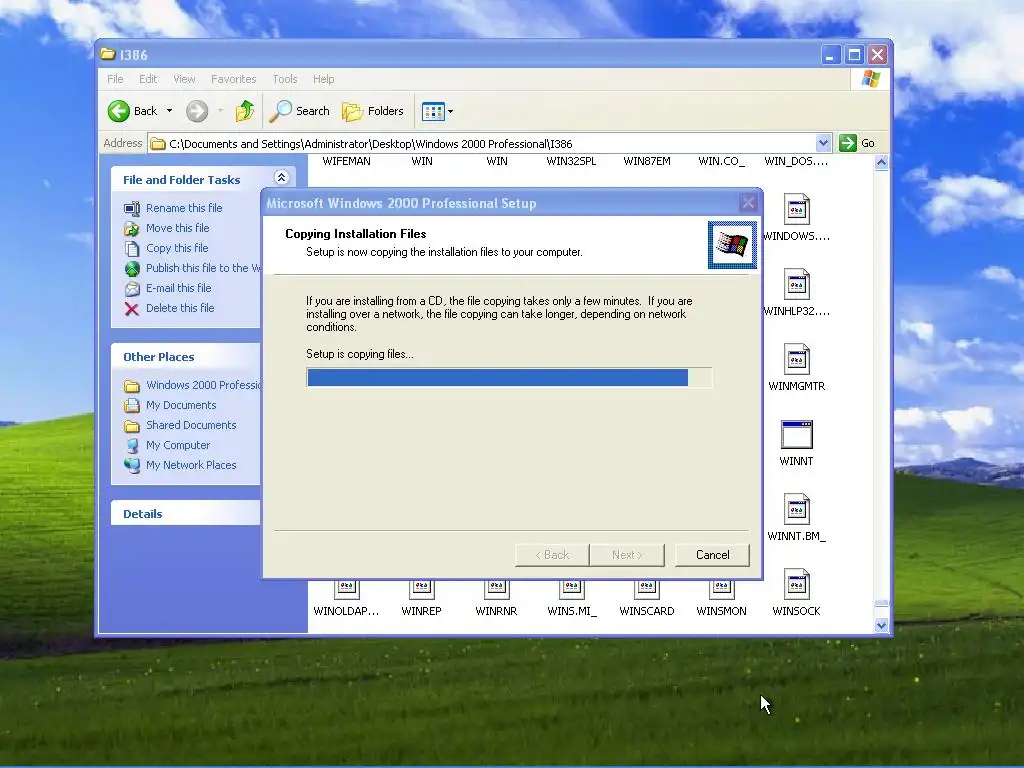
Task: Click the WIN.CO_ file label
Action: click(x=722, y=161)
